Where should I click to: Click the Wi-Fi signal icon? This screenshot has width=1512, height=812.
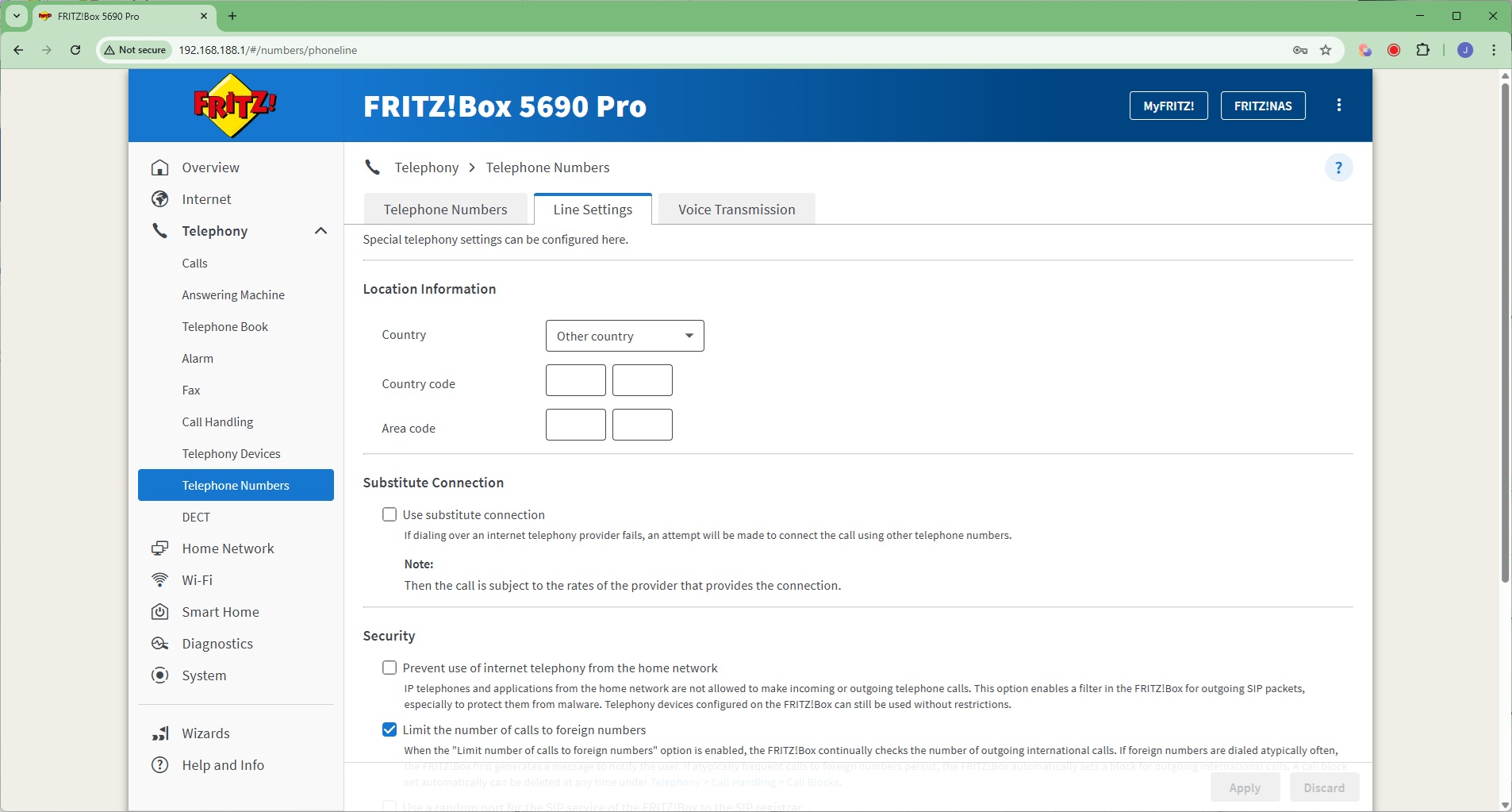[160, 580]
